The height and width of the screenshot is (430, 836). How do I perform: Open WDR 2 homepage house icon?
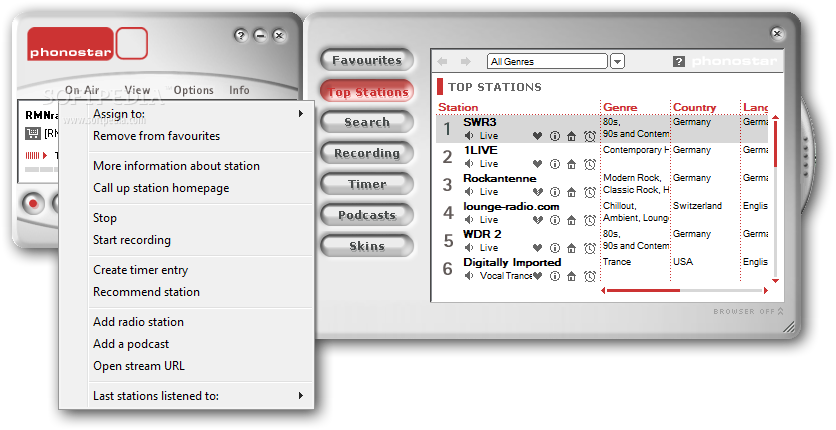[x=572, y=248]
